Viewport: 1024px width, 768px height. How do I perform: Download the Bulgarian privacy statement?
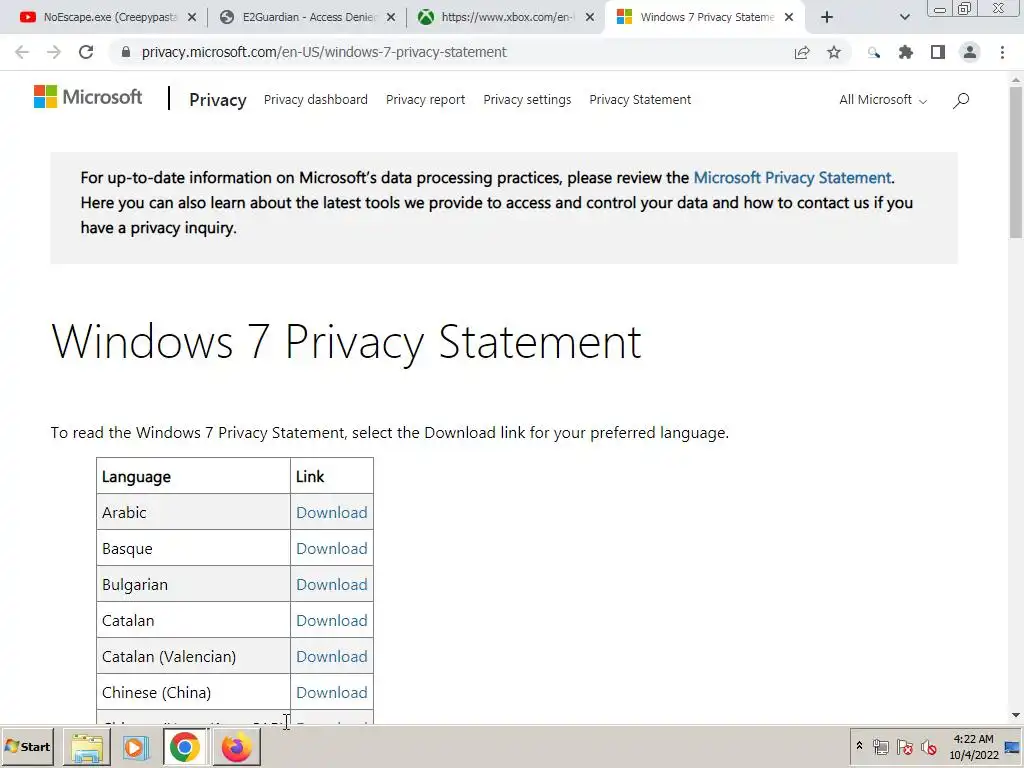pyautogui.click(x=332, y=584)
